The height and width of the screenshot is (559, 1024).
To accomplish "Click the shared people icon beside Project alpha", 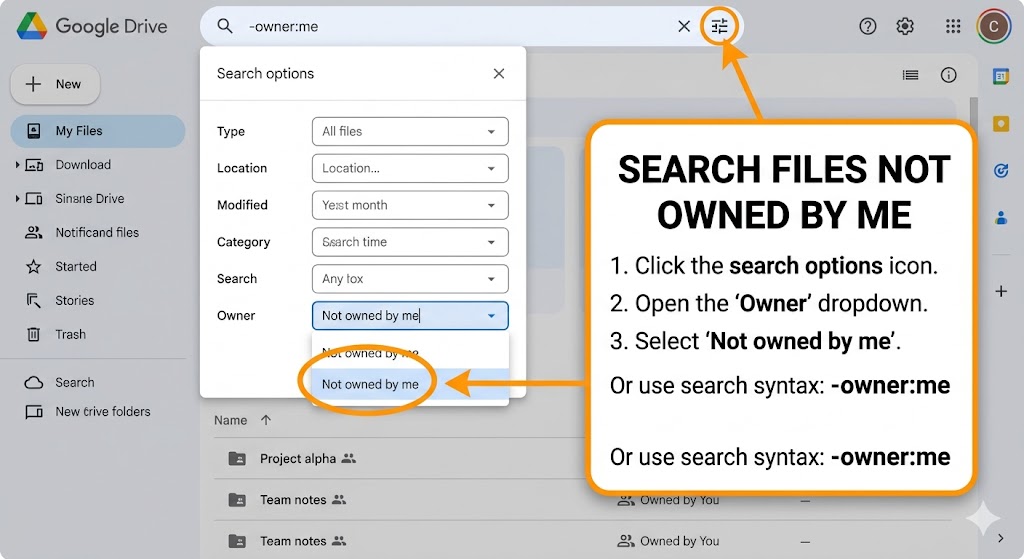I will coord(349,458).
